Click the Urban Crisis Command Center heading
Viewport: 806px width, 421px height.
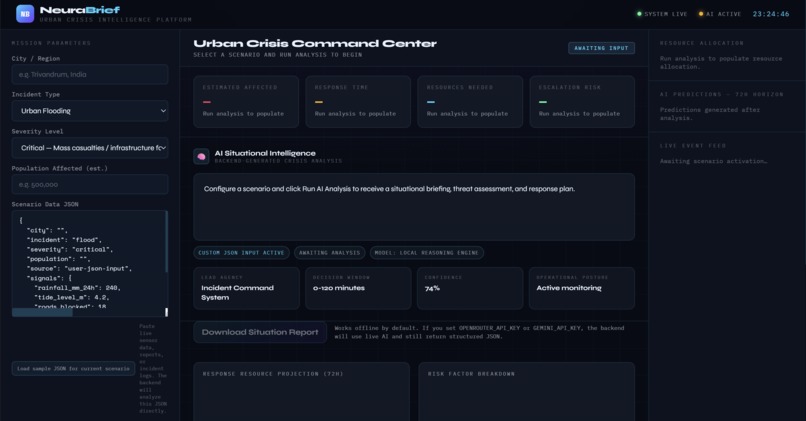(315, 44)
